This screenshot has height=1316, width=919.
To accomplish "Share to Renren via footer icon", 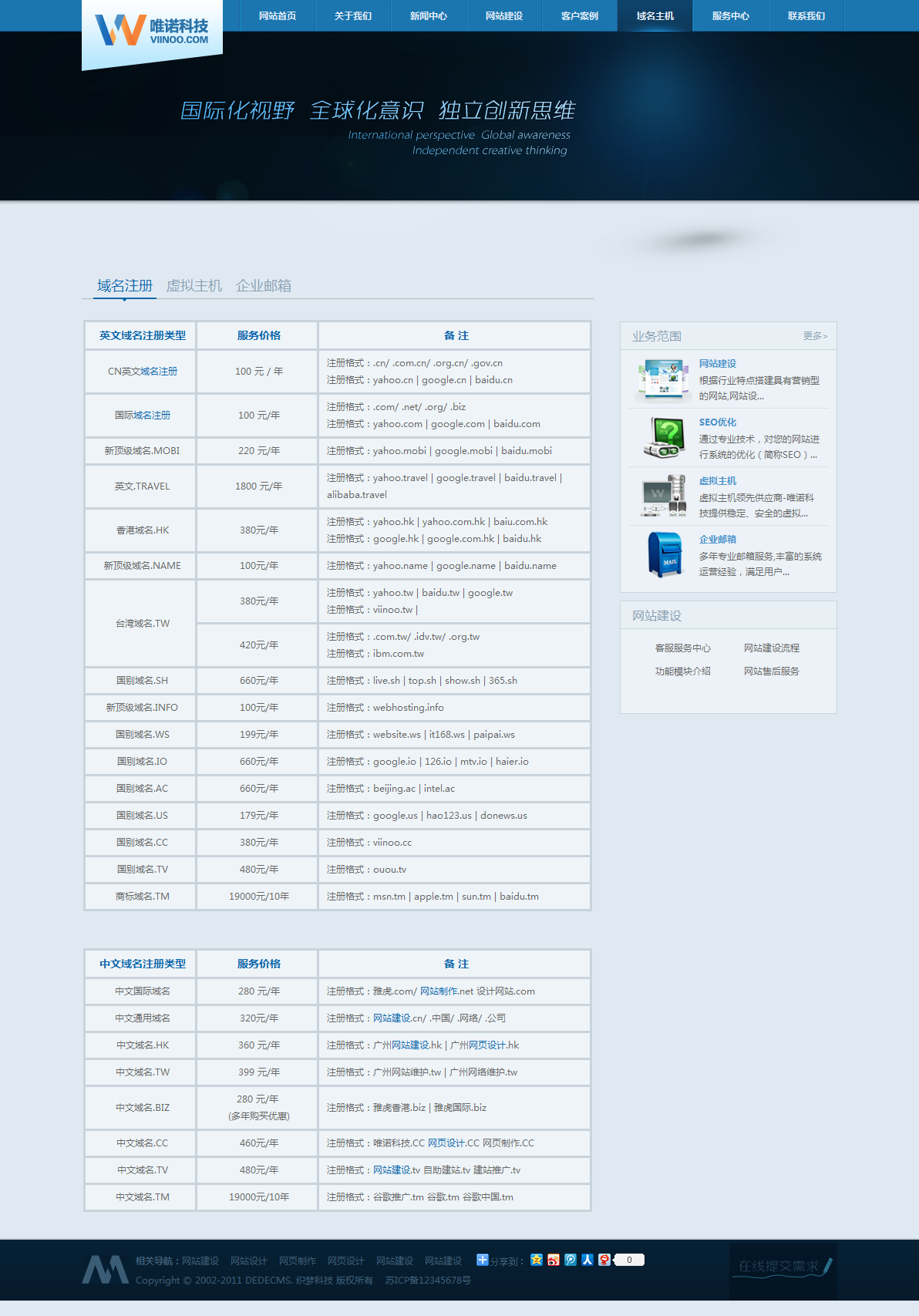I will click(x=587, y=1260).
